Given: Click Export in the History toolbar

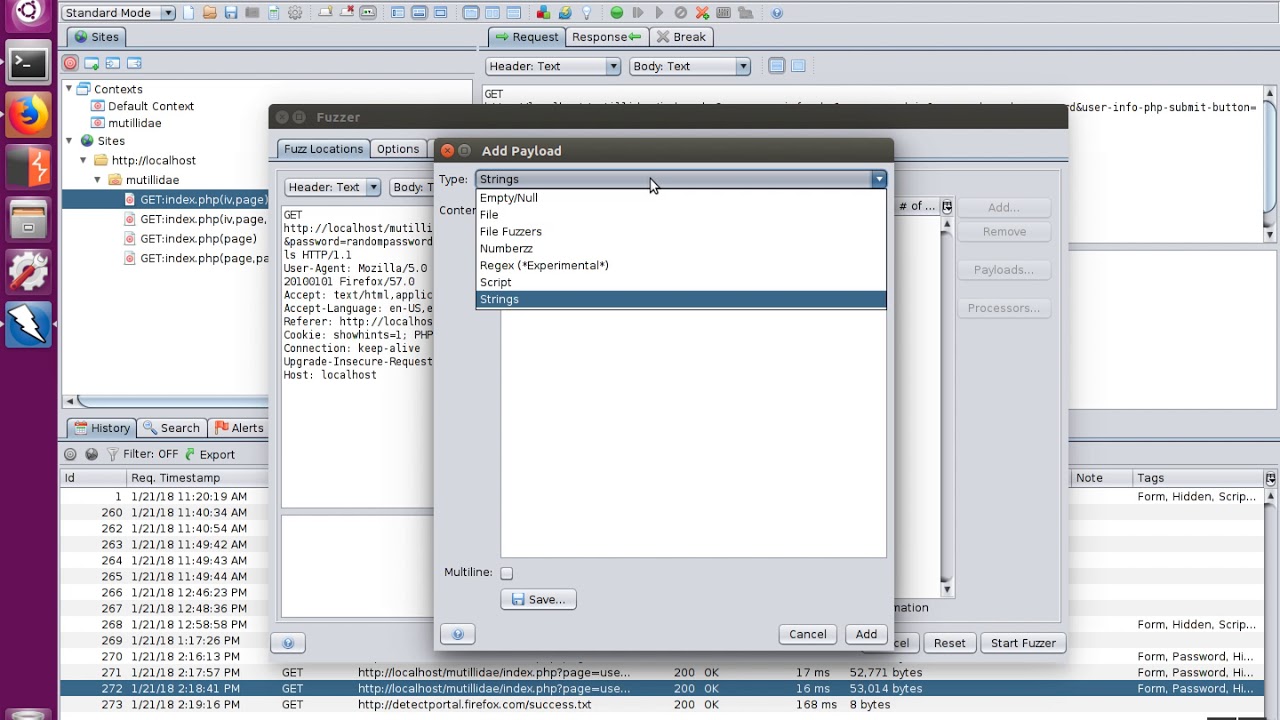Looking at the screenshot, I should (209, 454).
